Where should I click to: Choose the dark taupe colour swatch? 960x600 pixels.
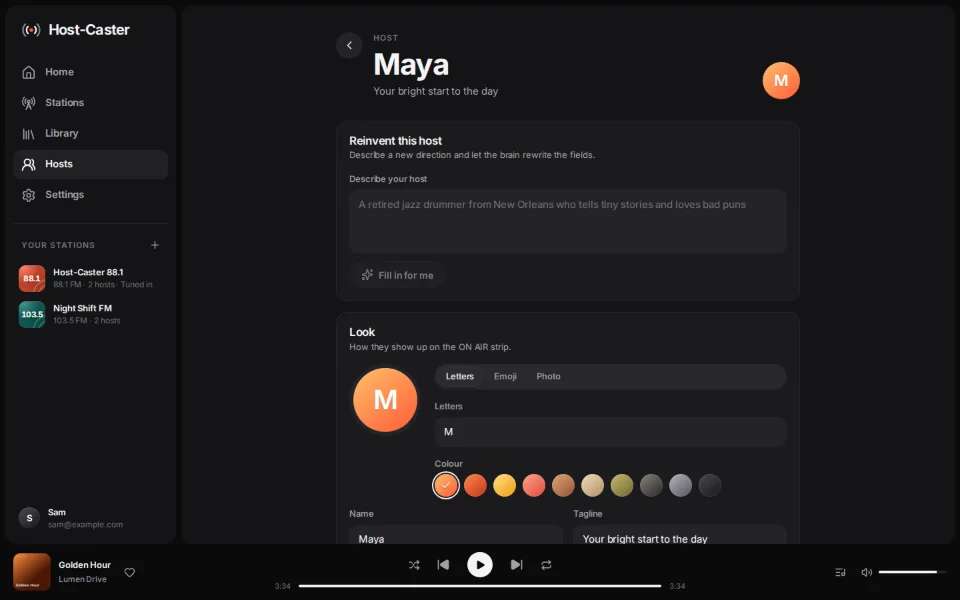651,486
